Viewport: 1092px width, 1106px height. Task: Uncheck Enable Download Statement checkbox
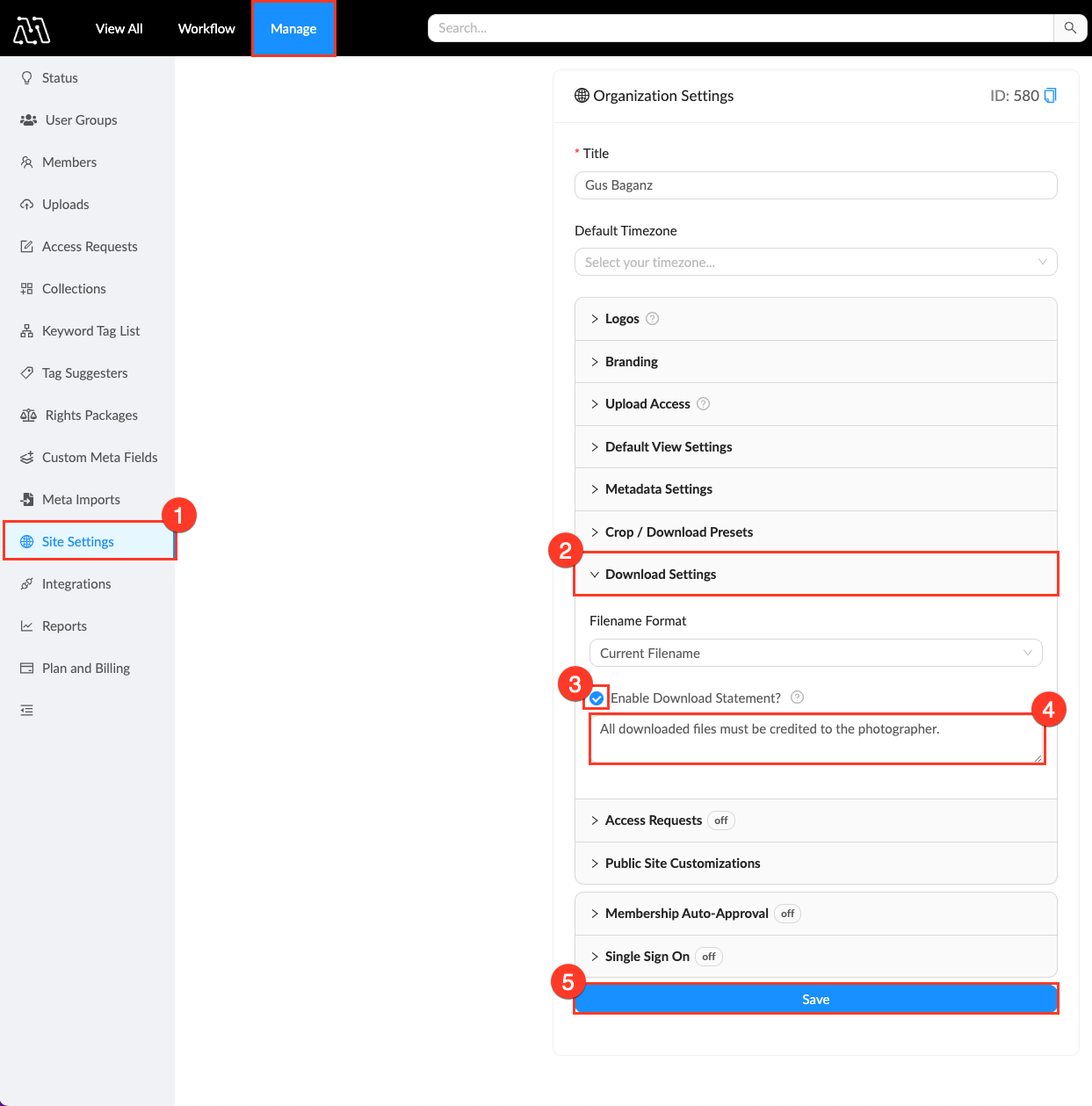click(597, 698)
